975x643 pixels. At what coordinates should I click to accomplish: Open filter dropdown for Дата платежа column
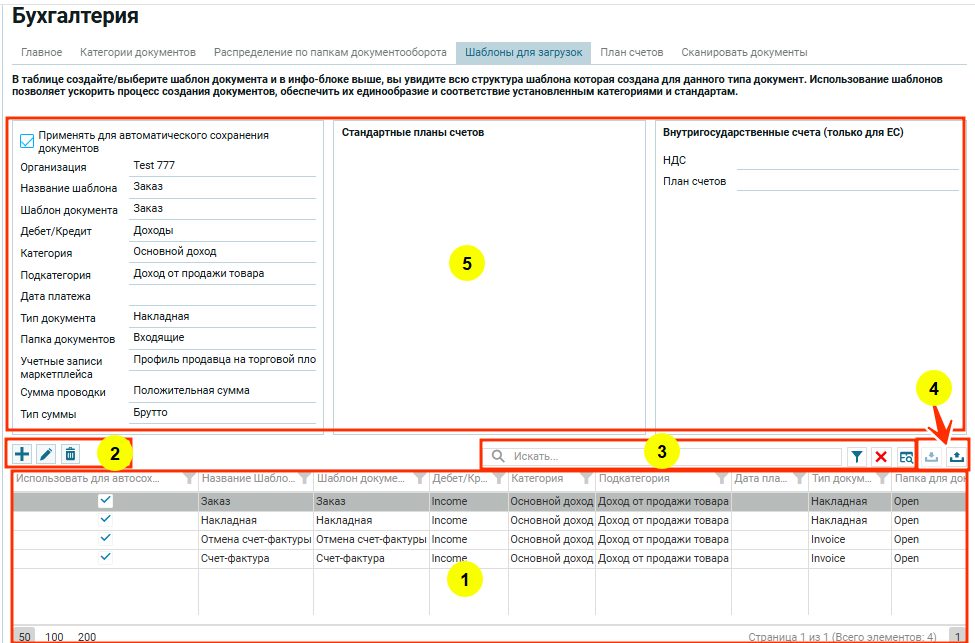pos(799,480)
